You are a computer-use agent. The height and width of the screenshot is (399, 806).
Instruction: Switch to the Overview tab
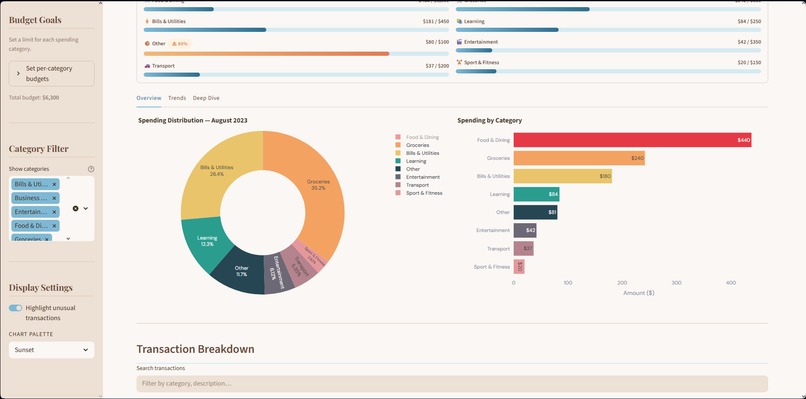pyautogui.click(x=149, y=98)
